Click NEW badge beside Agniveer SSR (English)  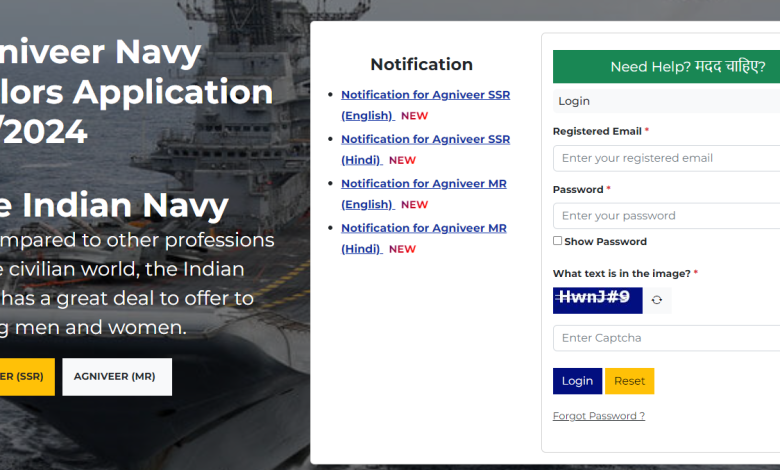point(414,116)
